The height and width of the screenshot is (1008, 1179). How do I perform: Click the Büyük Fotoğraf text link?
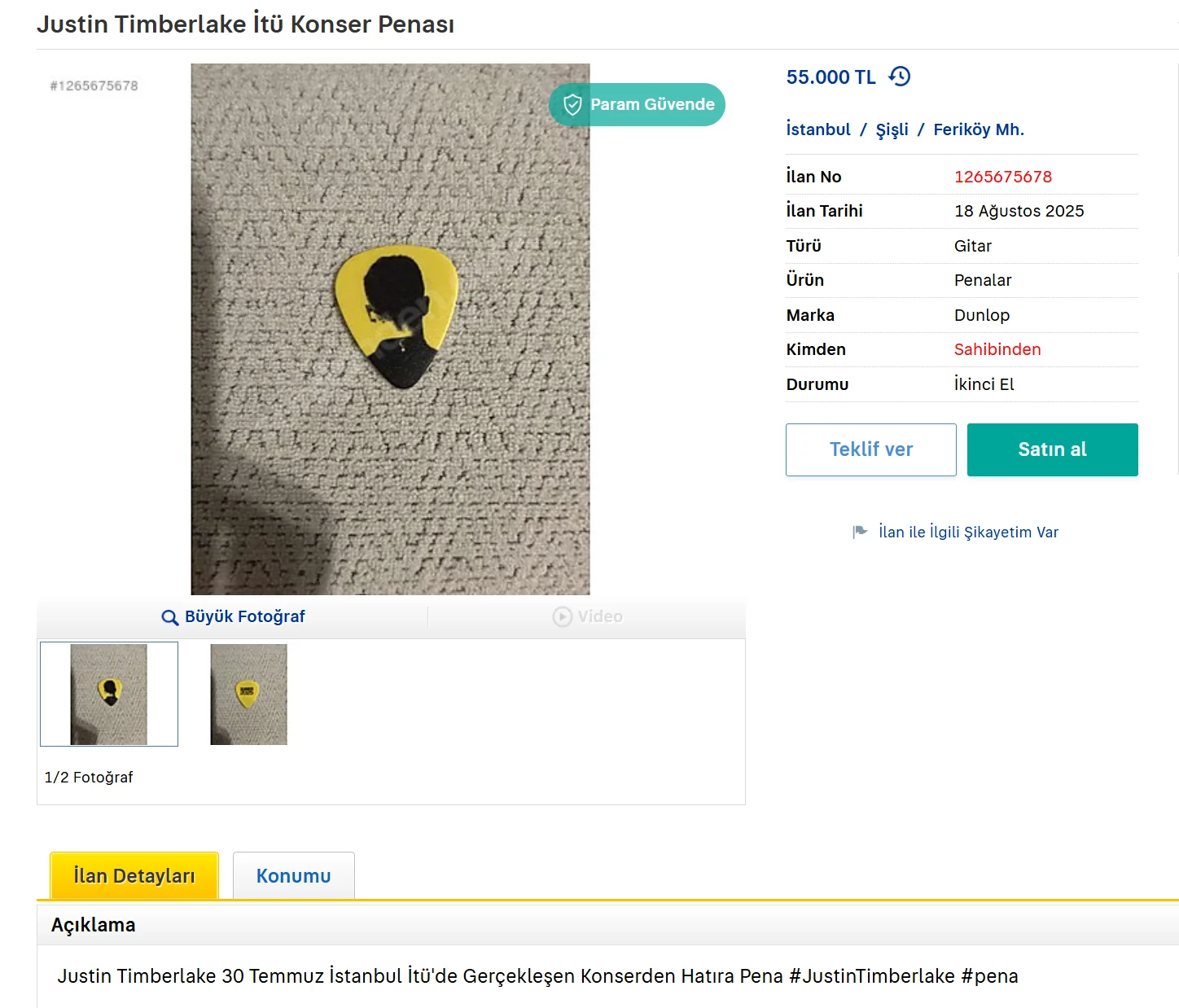(244, 617)
